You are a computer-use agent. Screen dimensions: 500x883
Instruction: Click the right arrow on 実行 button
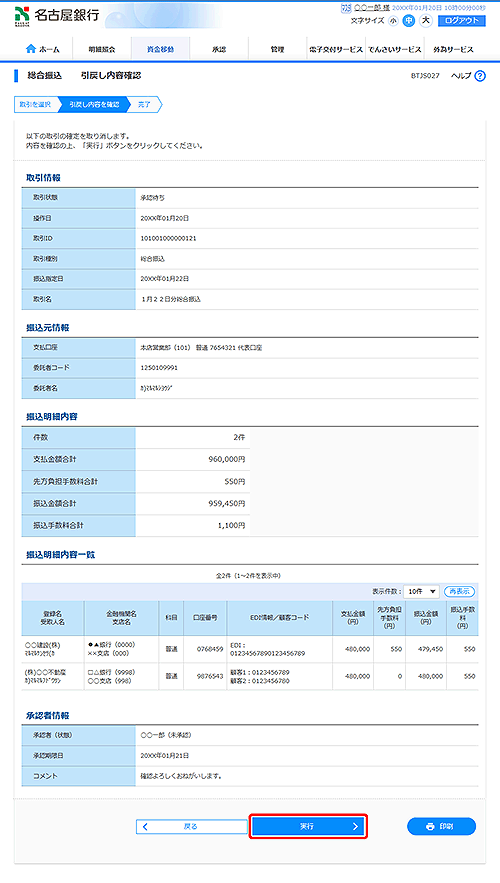point(355,826)
